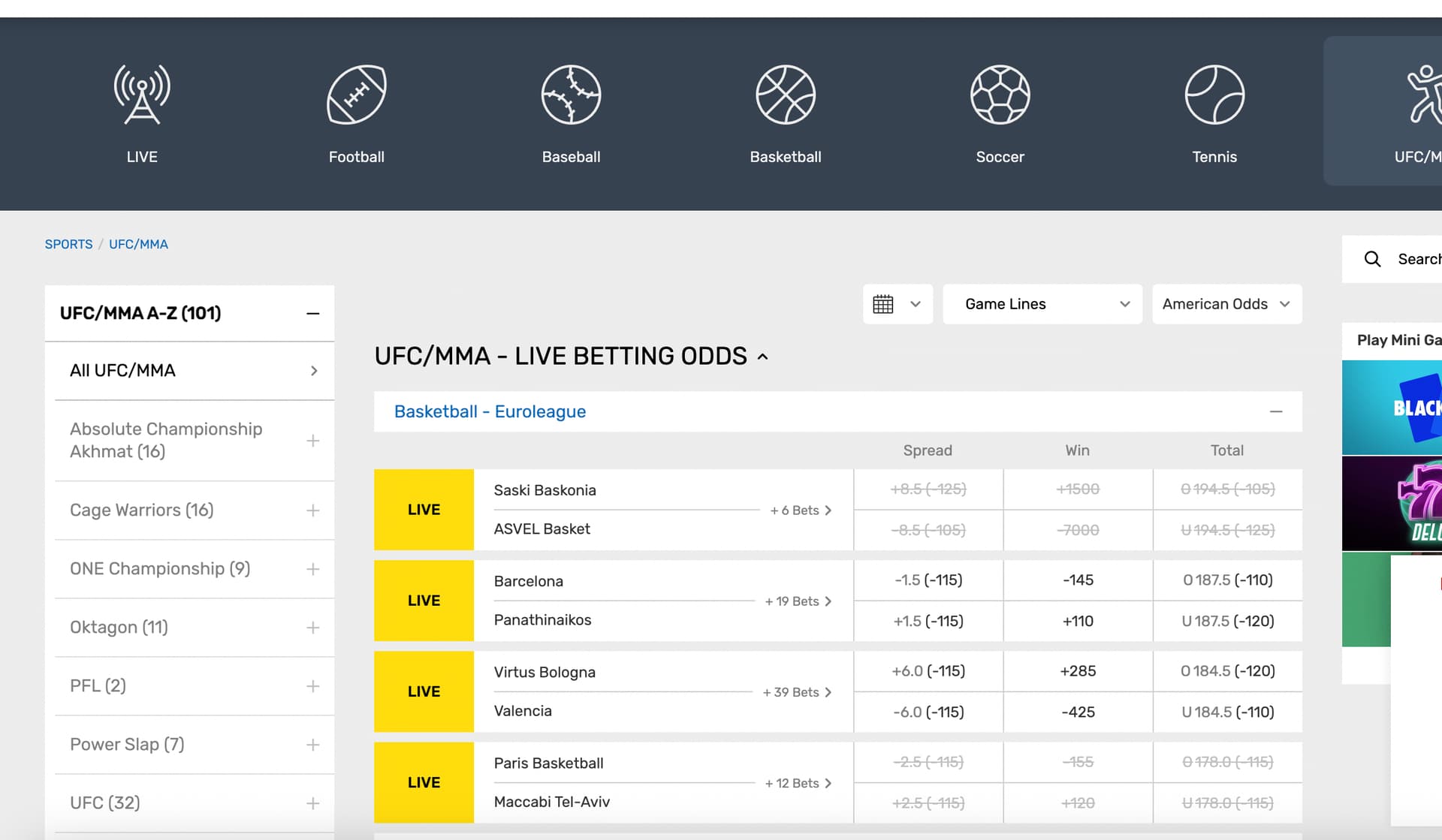The height and width of the screenshot is (840, 1442).
Task: Select the Basketball sport icon
Action: pos(785,95)
